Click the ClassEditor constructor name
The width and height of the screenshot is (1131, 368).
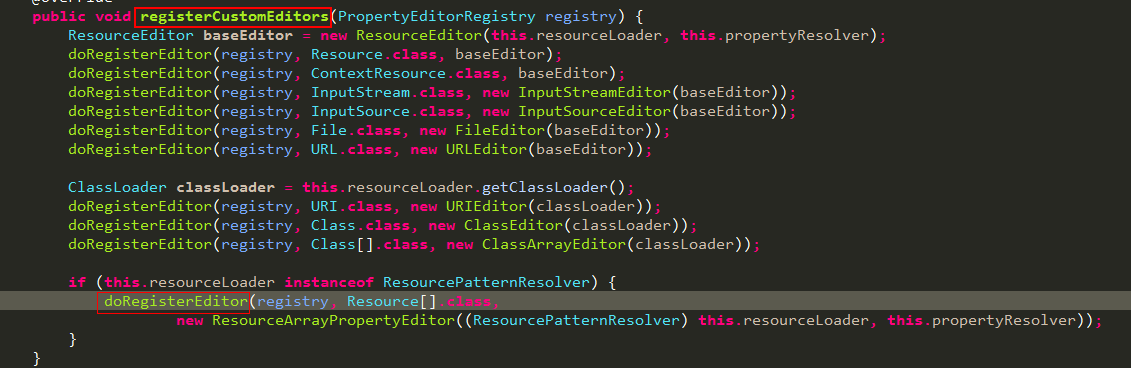point(514,225)
